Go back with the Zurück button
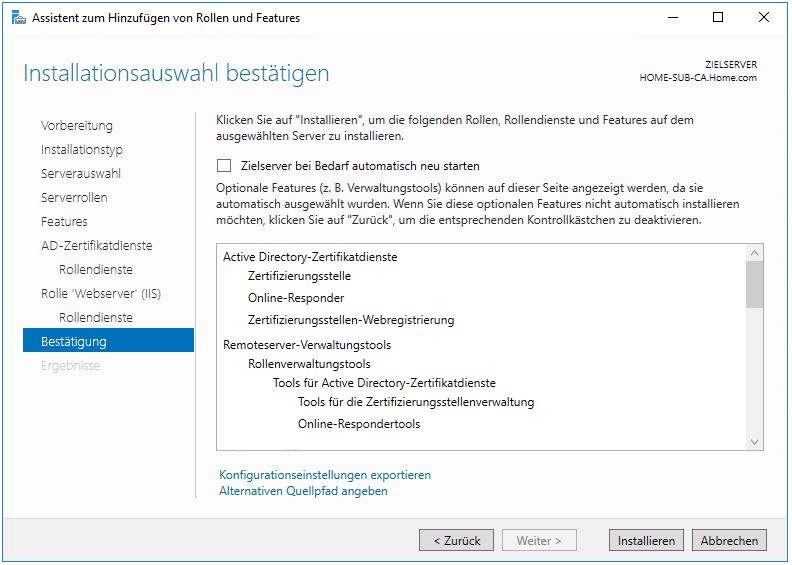Viewport: 792px width, 565px height. pos(456,540)
